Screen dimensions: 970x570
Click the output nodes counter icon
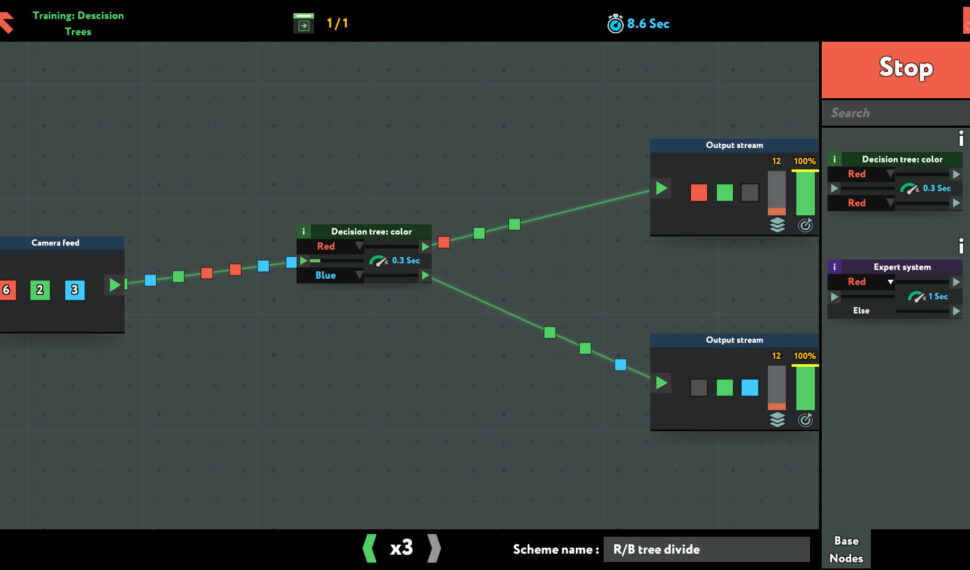(x=303, y=23)
